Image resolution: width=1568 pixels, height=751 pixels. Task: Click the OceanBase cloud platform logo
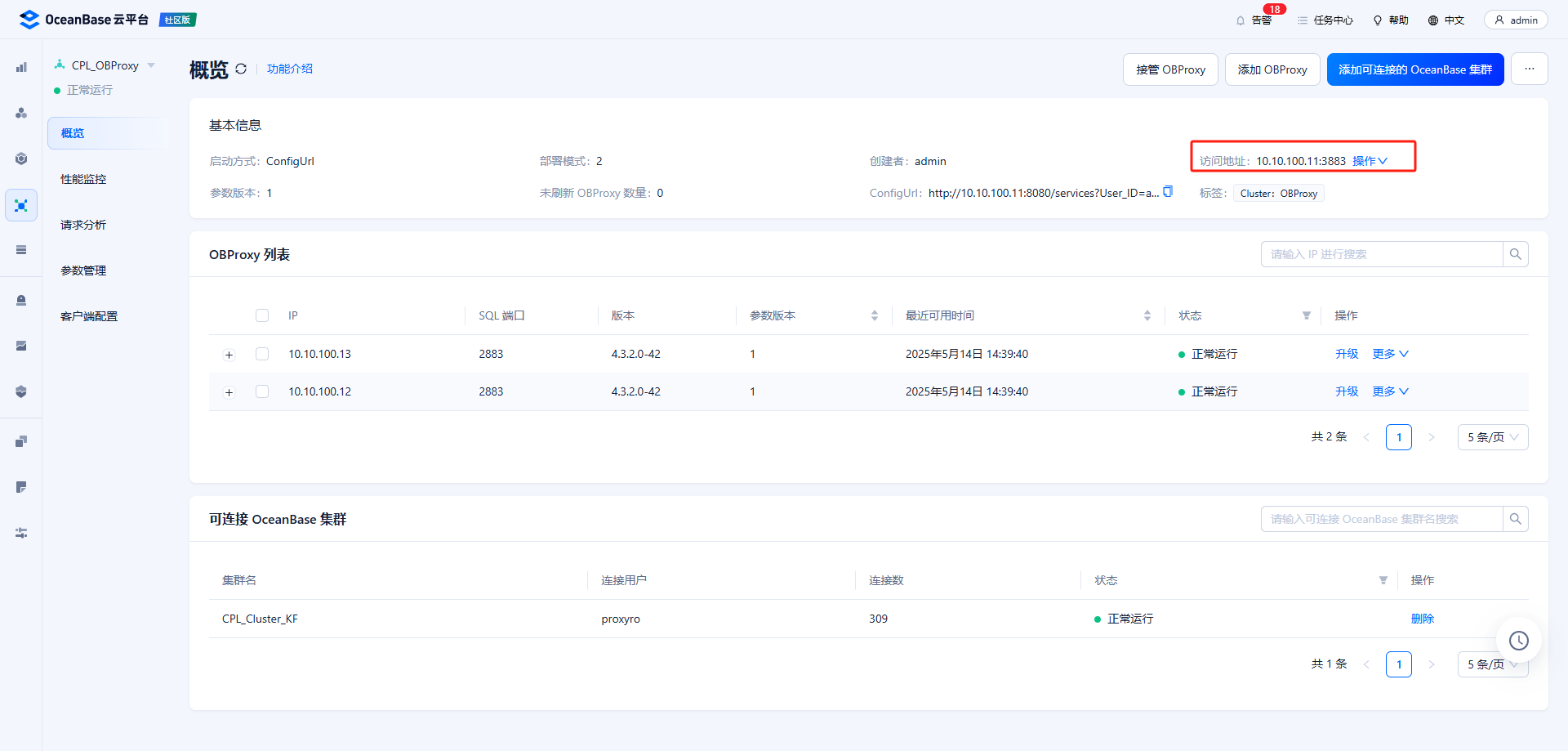tap(83, 20)
